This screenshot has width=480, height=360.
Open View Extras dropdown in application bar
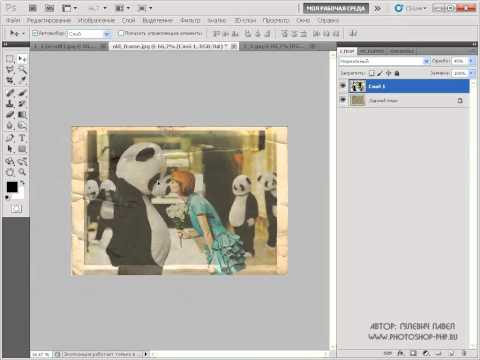click(x=69, y=8)
